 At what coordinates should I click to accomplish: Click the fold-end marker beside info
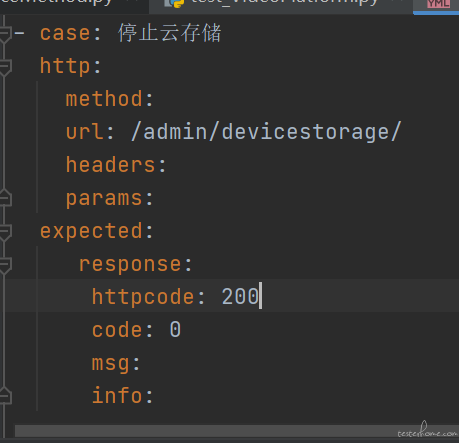6,397
